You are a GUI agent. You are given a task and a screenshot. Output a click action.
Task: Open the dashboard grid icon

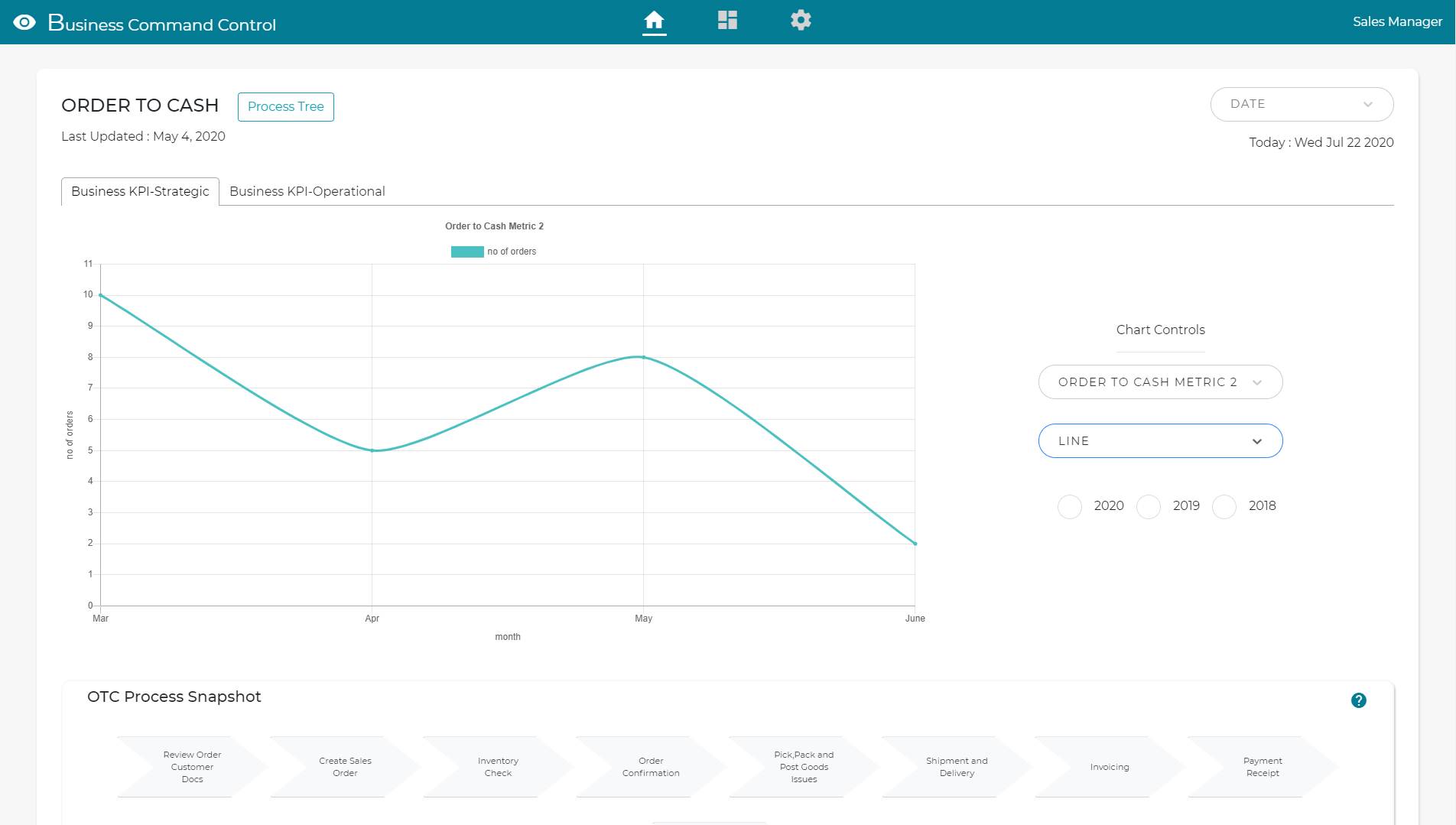pos(727,21)
